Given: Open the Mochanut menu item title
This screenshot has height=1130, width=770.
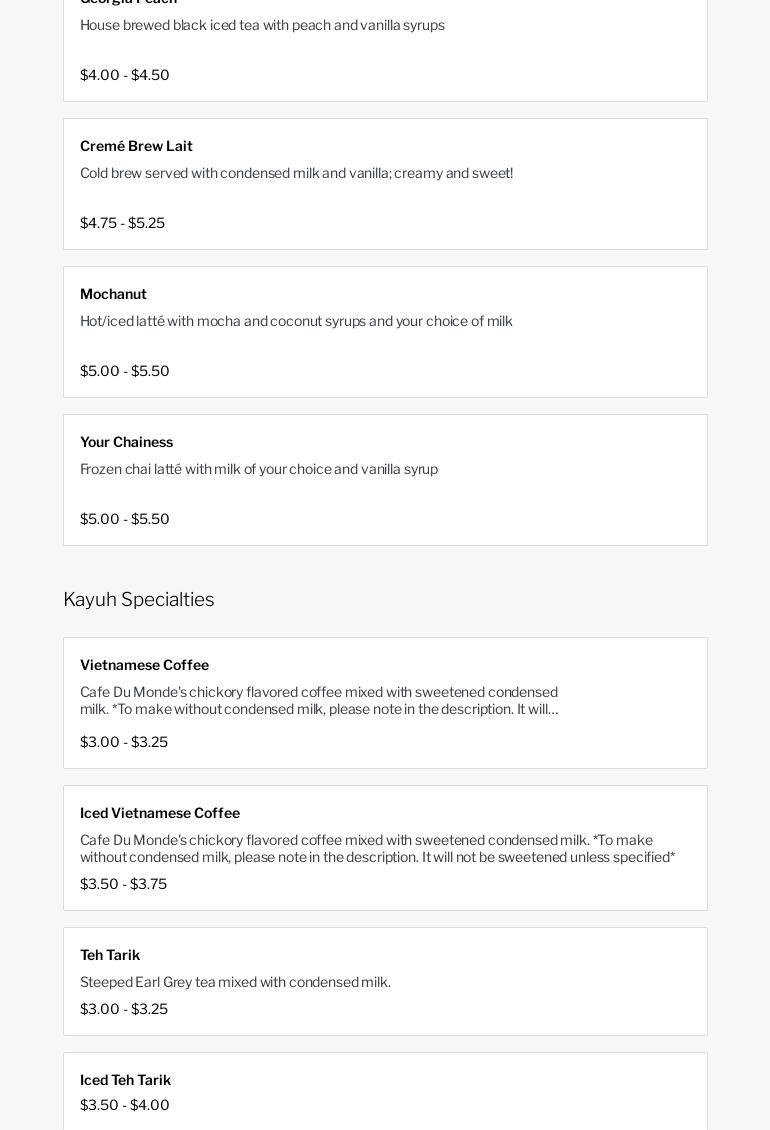Looking at the screenshot, I should 113,294.
